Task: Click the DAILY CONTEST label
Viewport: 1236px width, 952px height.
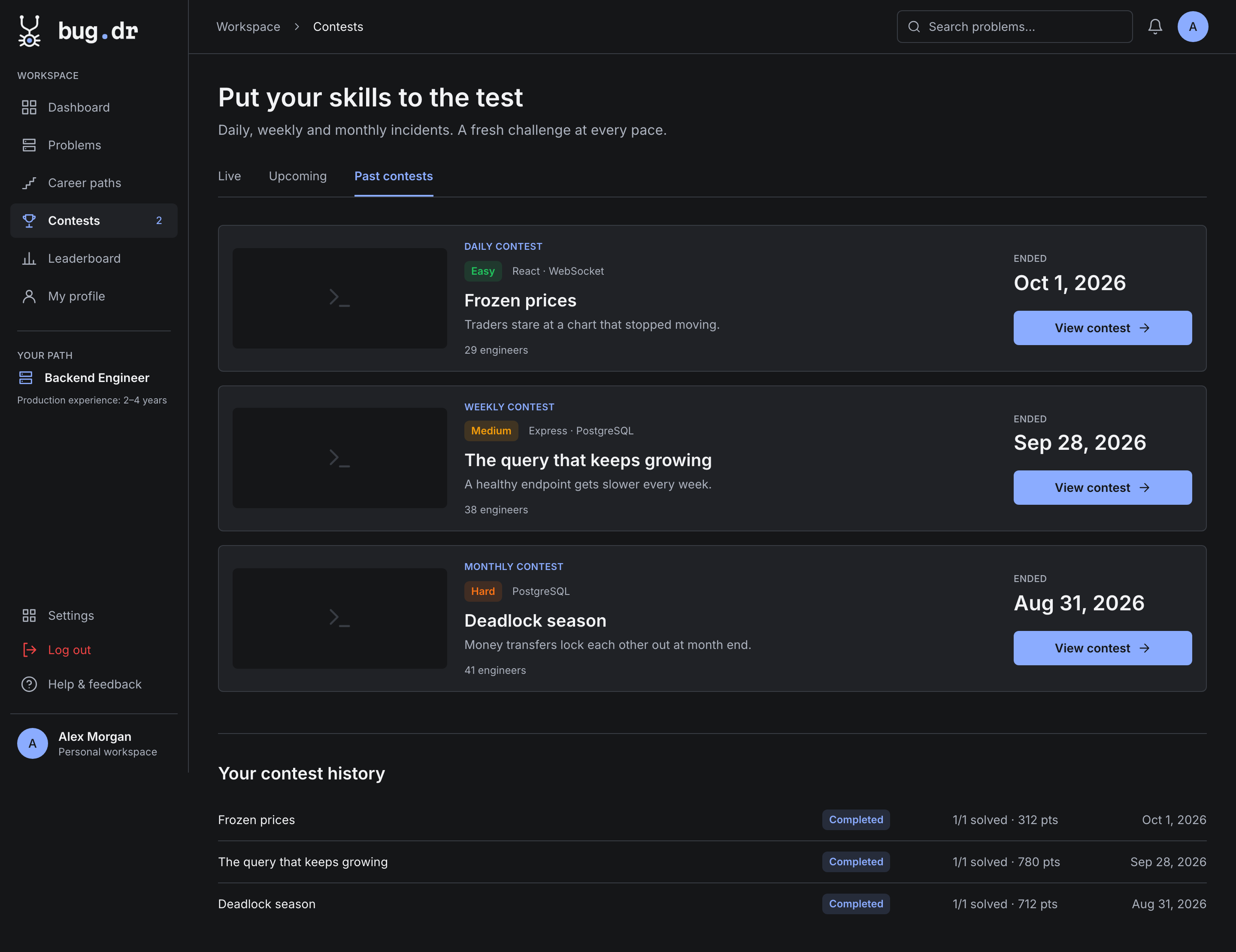Action: tap(503, 247)
